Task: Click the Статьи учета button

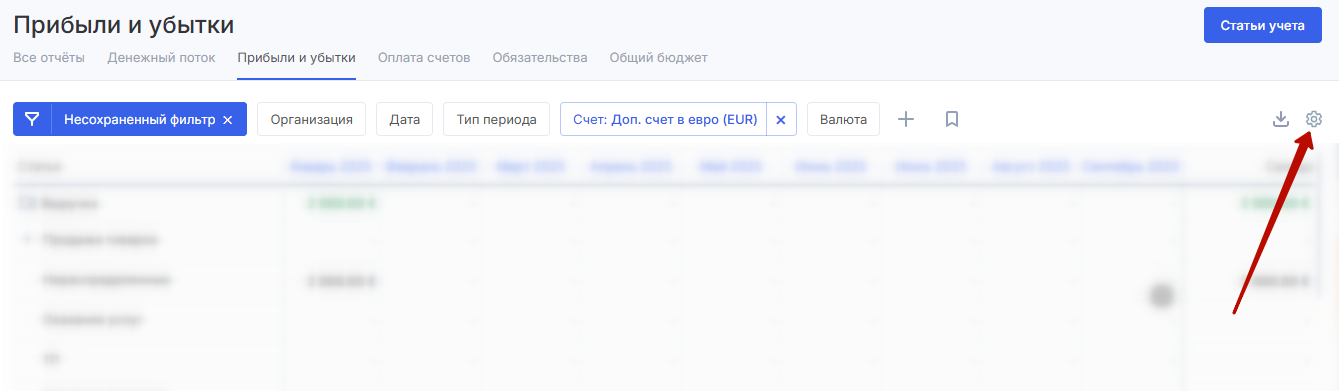Action: point(1263,25)
